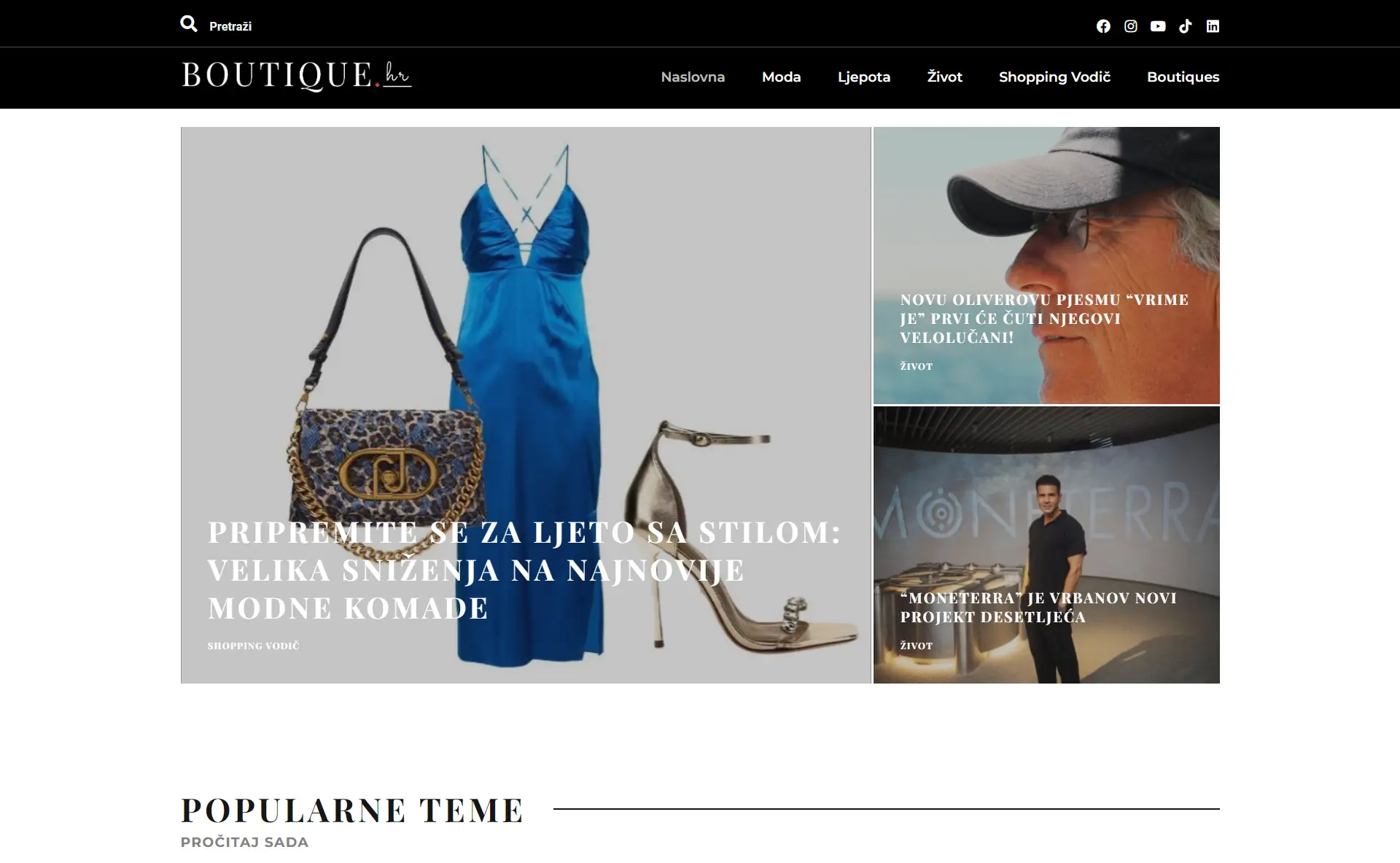Open the Boutiques menu item
The height and width of the screenshot is (863, 1400).
(1183, 77)
